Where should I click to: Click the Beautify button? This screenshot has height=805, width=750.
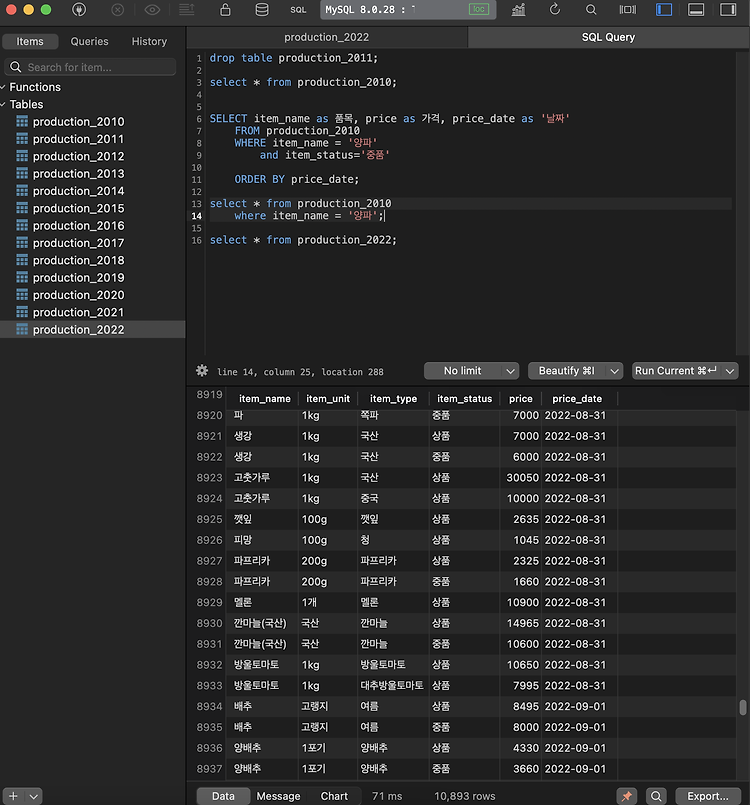pyautogui.click(x=566, y=371)
